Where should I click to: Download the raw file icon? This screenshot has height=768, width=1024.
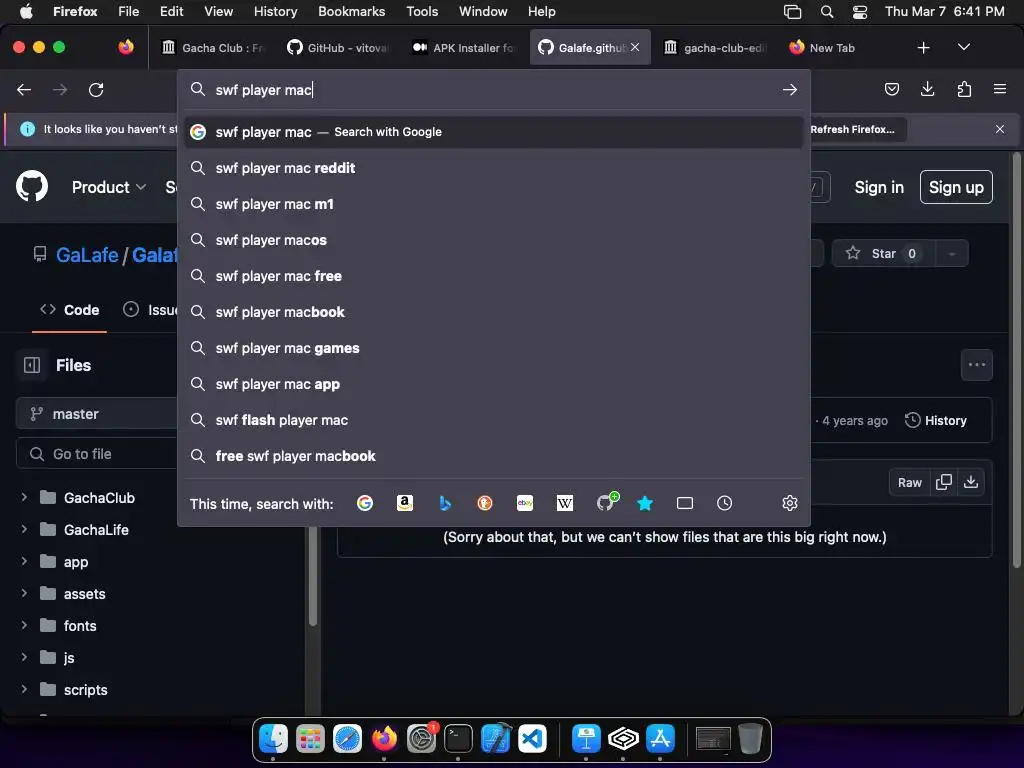pyautogui.click(x=971, y=482)
